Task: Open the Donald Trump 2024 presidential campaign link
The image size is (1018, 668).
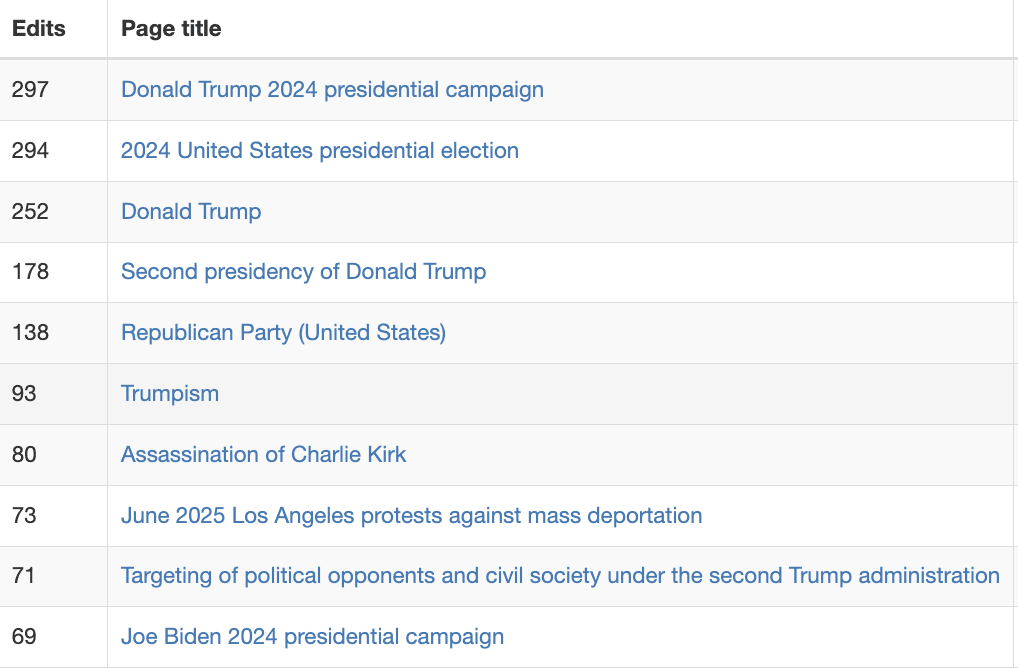Action: click(x=332, y=90)
